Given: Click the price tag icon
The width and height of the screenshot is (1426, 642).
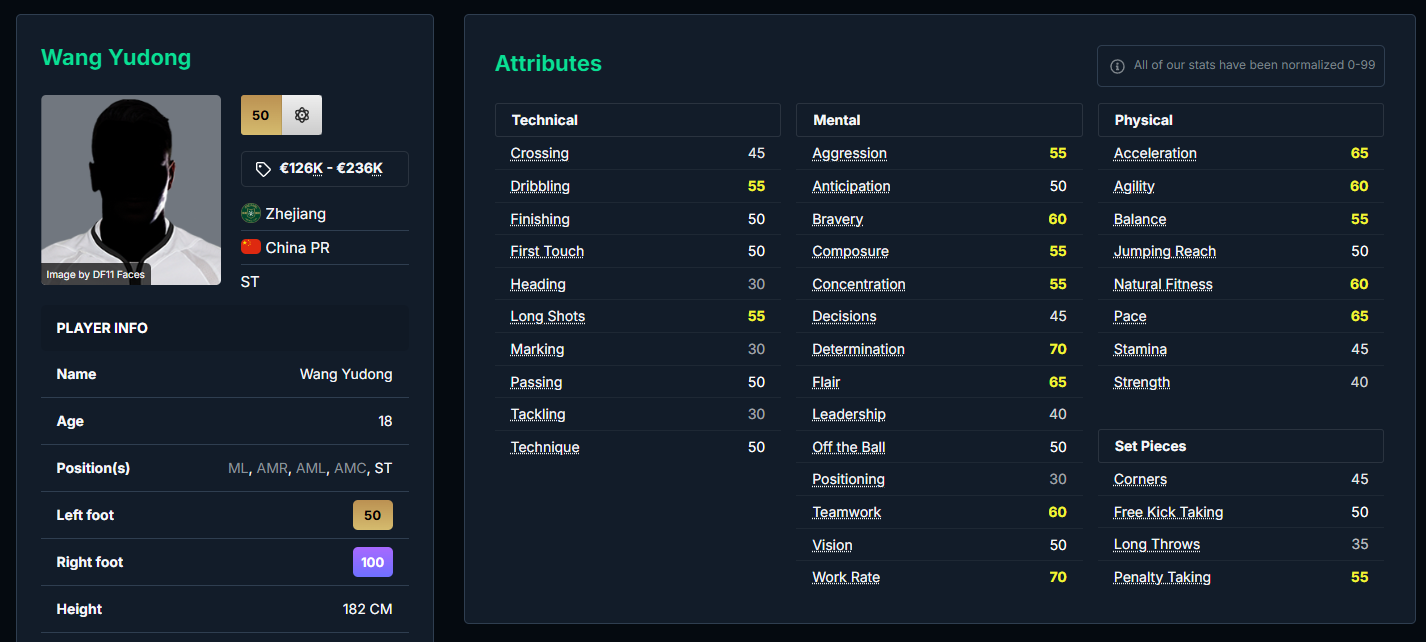Looking at the screenshot, I should [263, 169].
